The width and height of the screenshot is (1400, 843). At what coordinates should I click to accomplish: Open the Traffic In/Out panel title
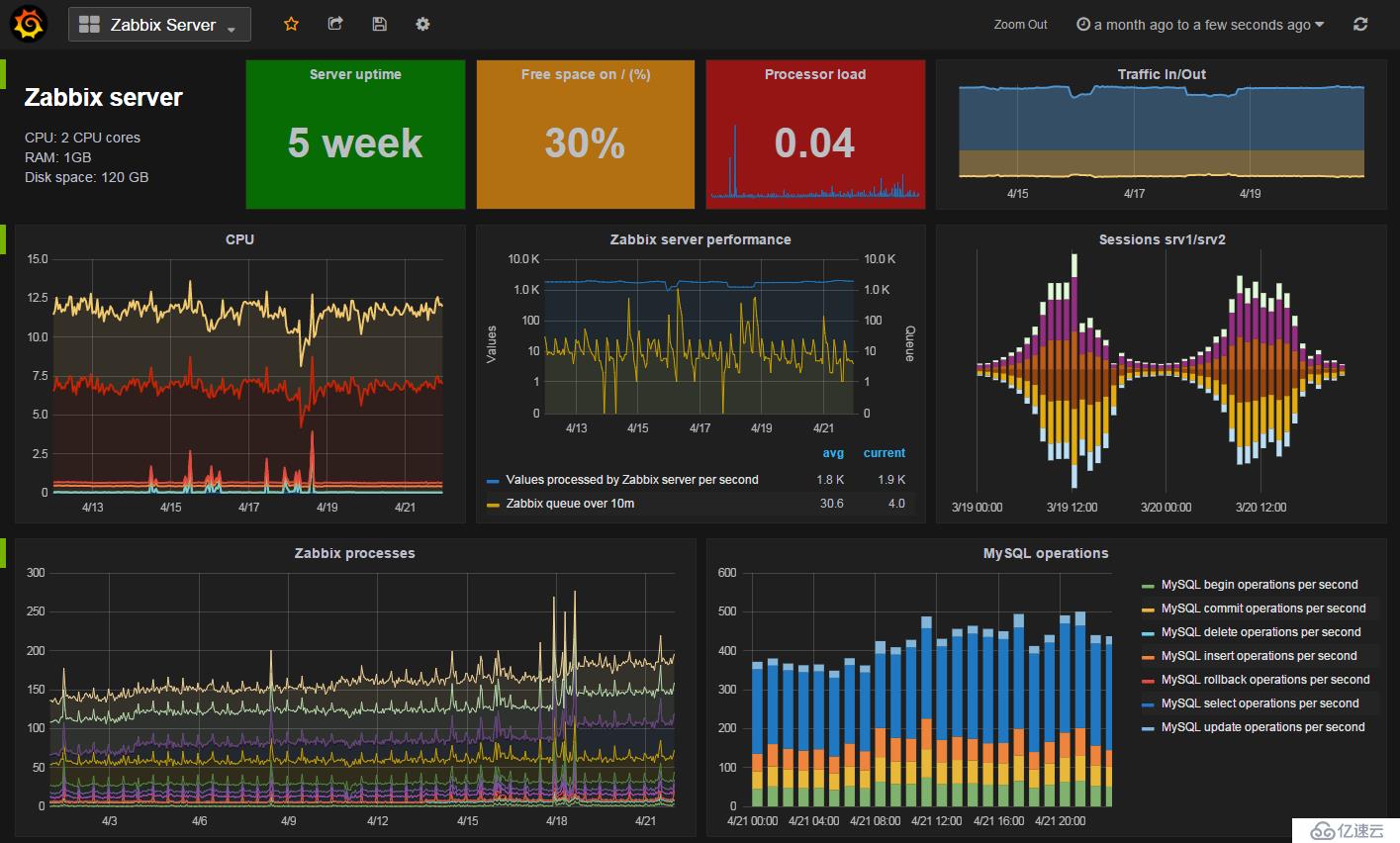(1162, 74)
